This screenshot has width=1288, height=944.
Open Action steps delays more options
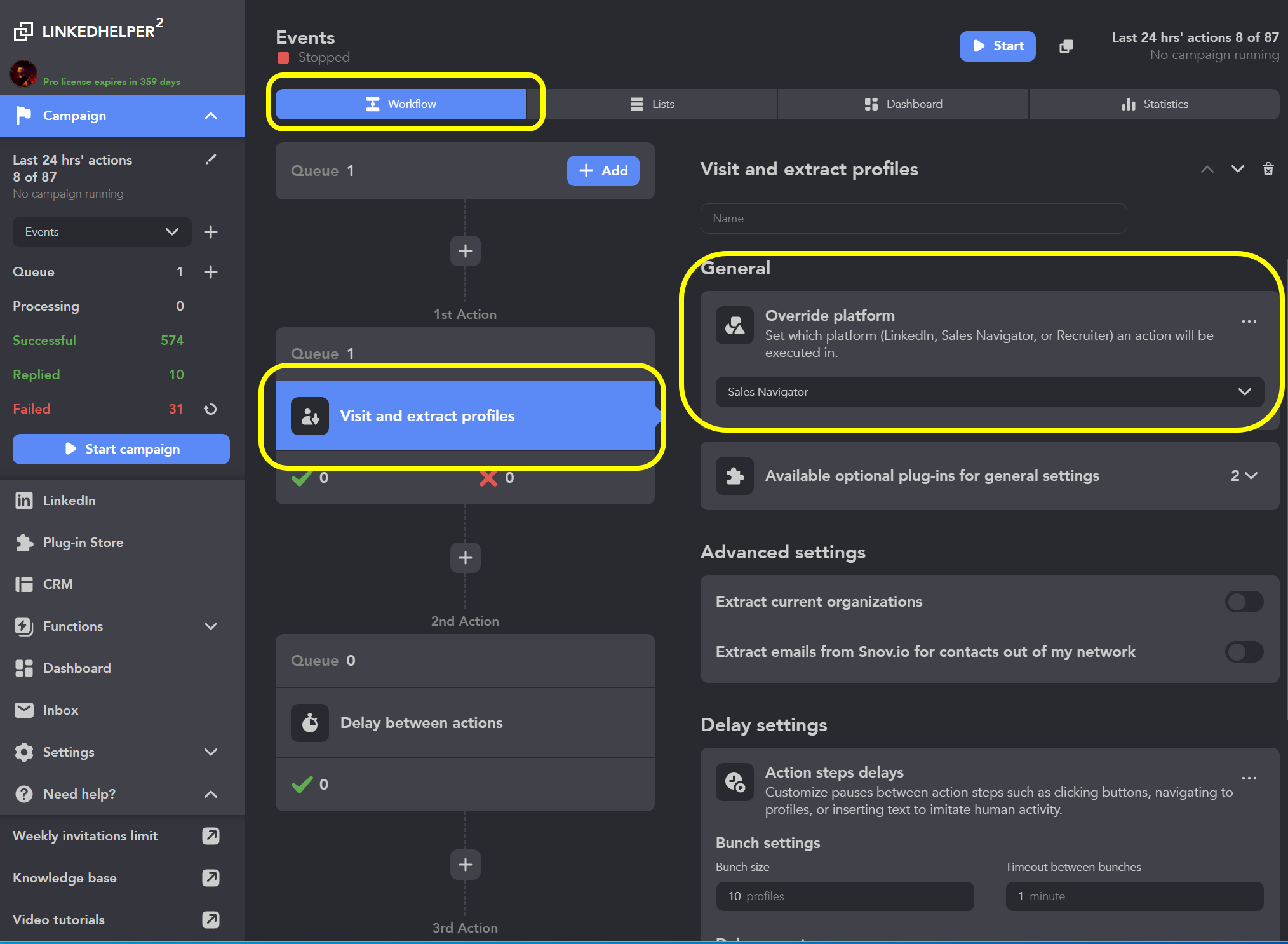point(1249,778)
